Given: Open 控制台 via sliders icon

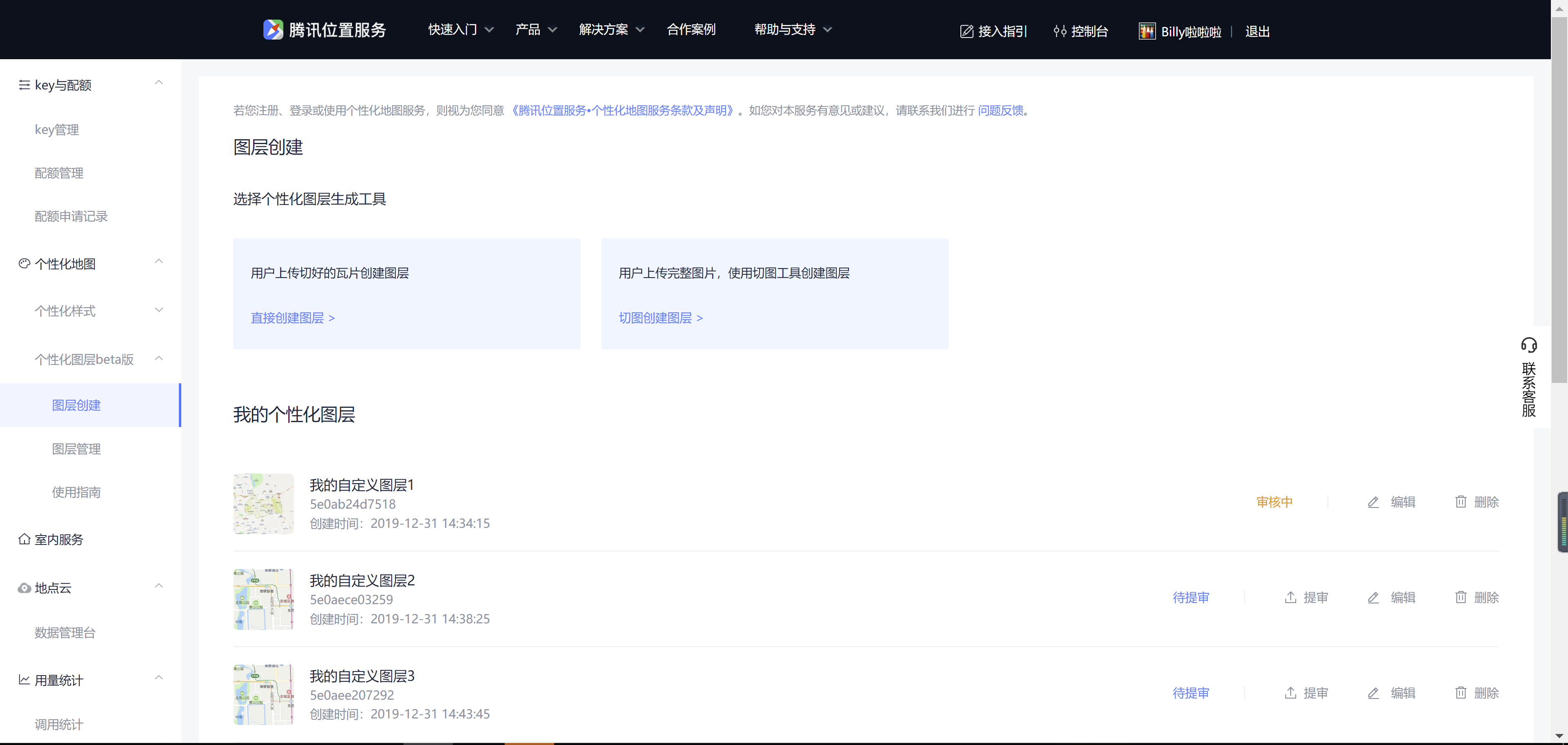Looking at the screenshot, I should [1060, 32].
